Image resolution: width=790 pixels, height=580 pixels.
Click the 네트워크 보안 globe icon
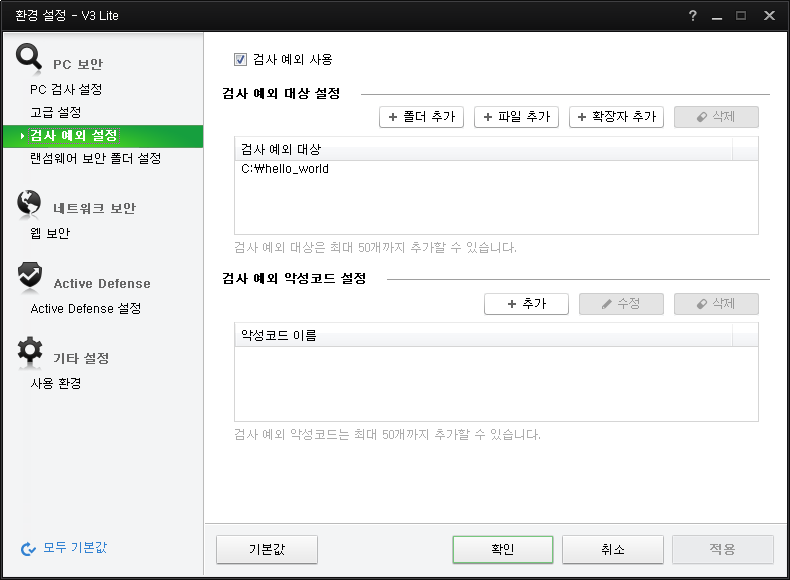[x=29, y=203]
